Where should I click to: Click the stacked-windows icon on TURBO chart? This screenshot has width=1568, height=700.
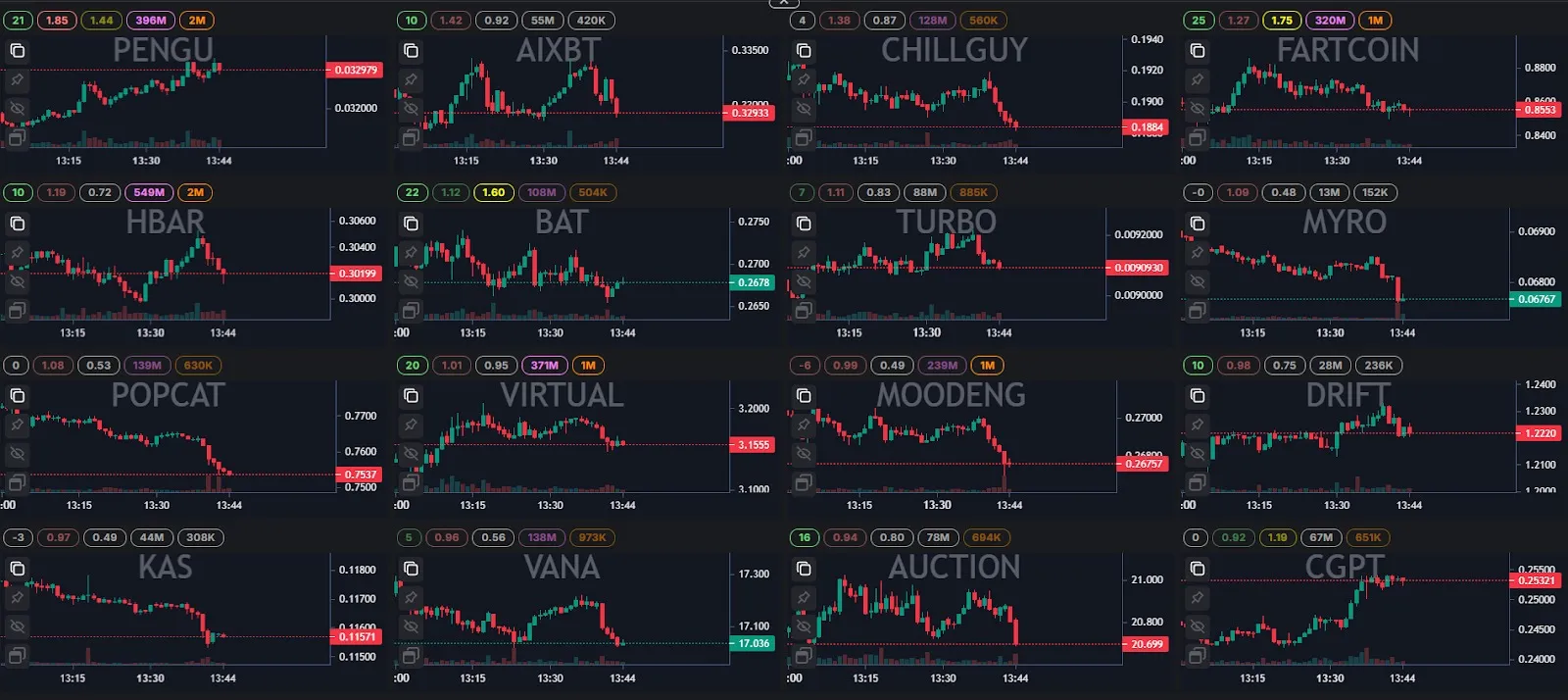coord(804,311)
